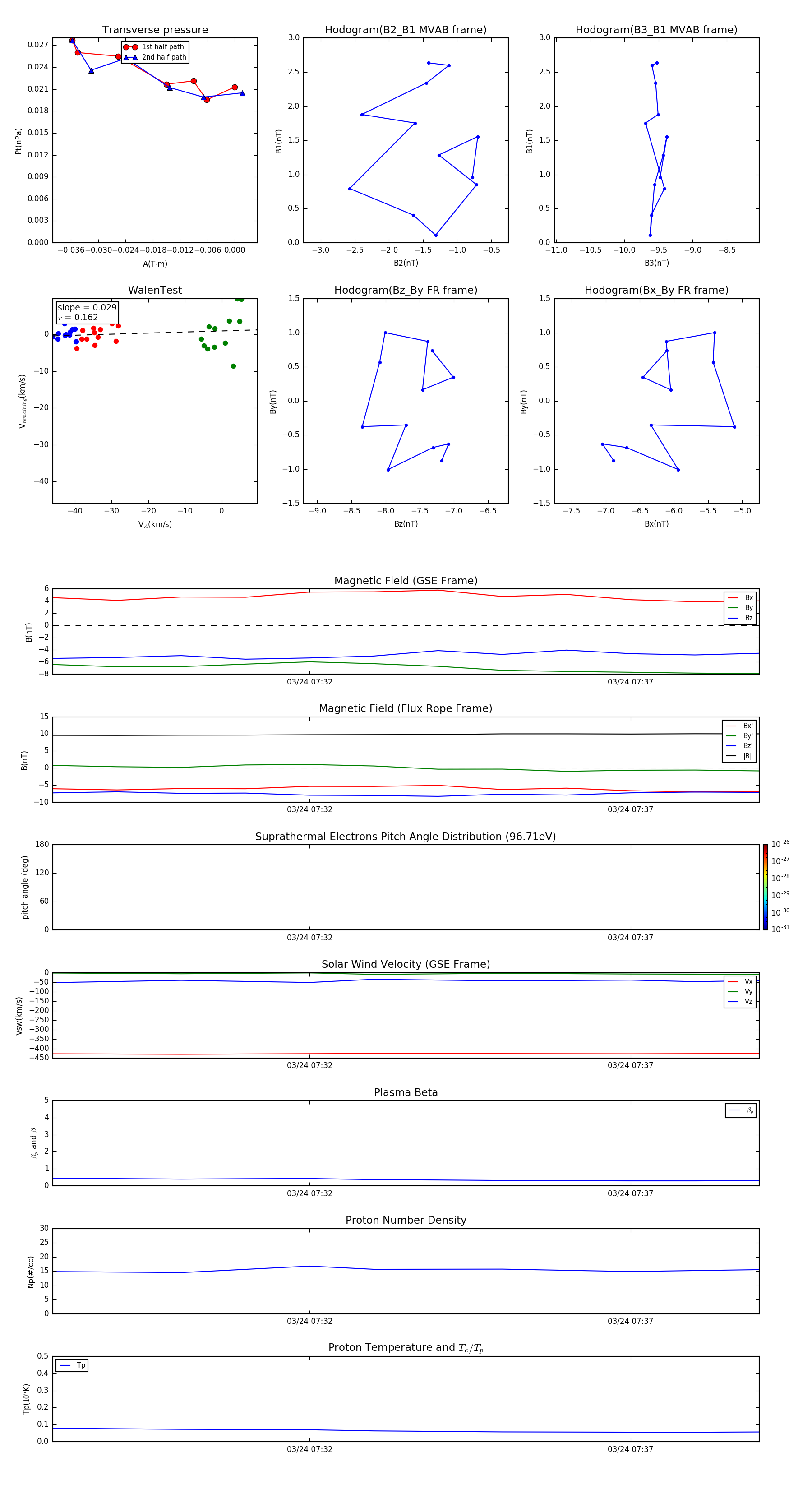Click the 10^-26 colorbar tick label
This screenshot has width=812, height=1489.
tap(780, 844)
